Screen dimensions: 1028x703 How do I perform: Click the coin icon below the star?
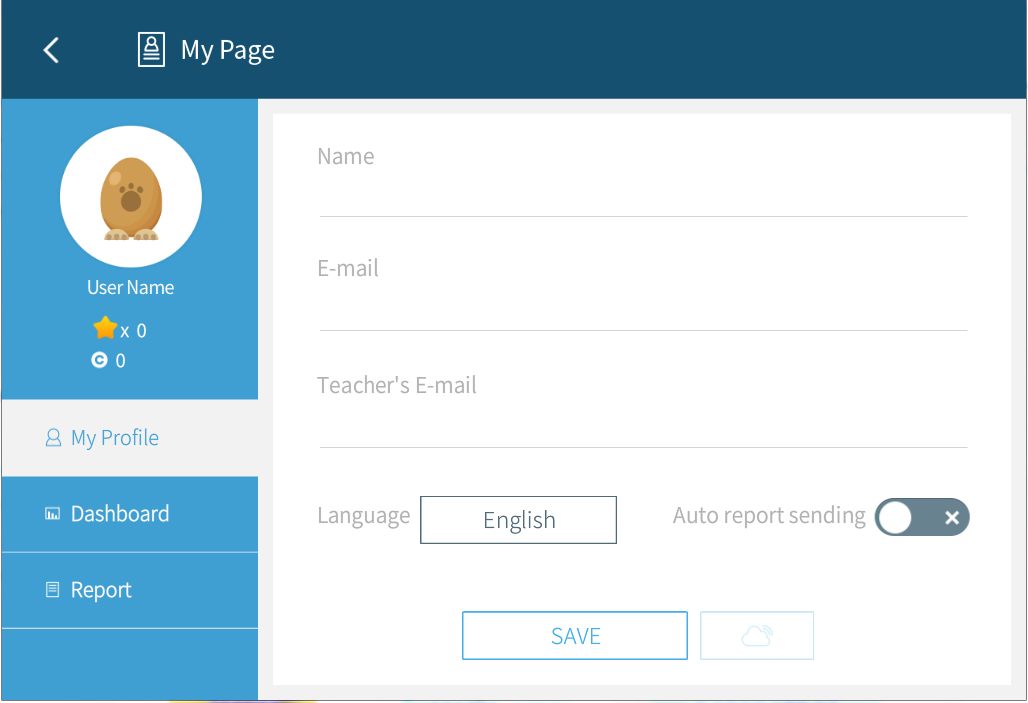click(99, 360)
